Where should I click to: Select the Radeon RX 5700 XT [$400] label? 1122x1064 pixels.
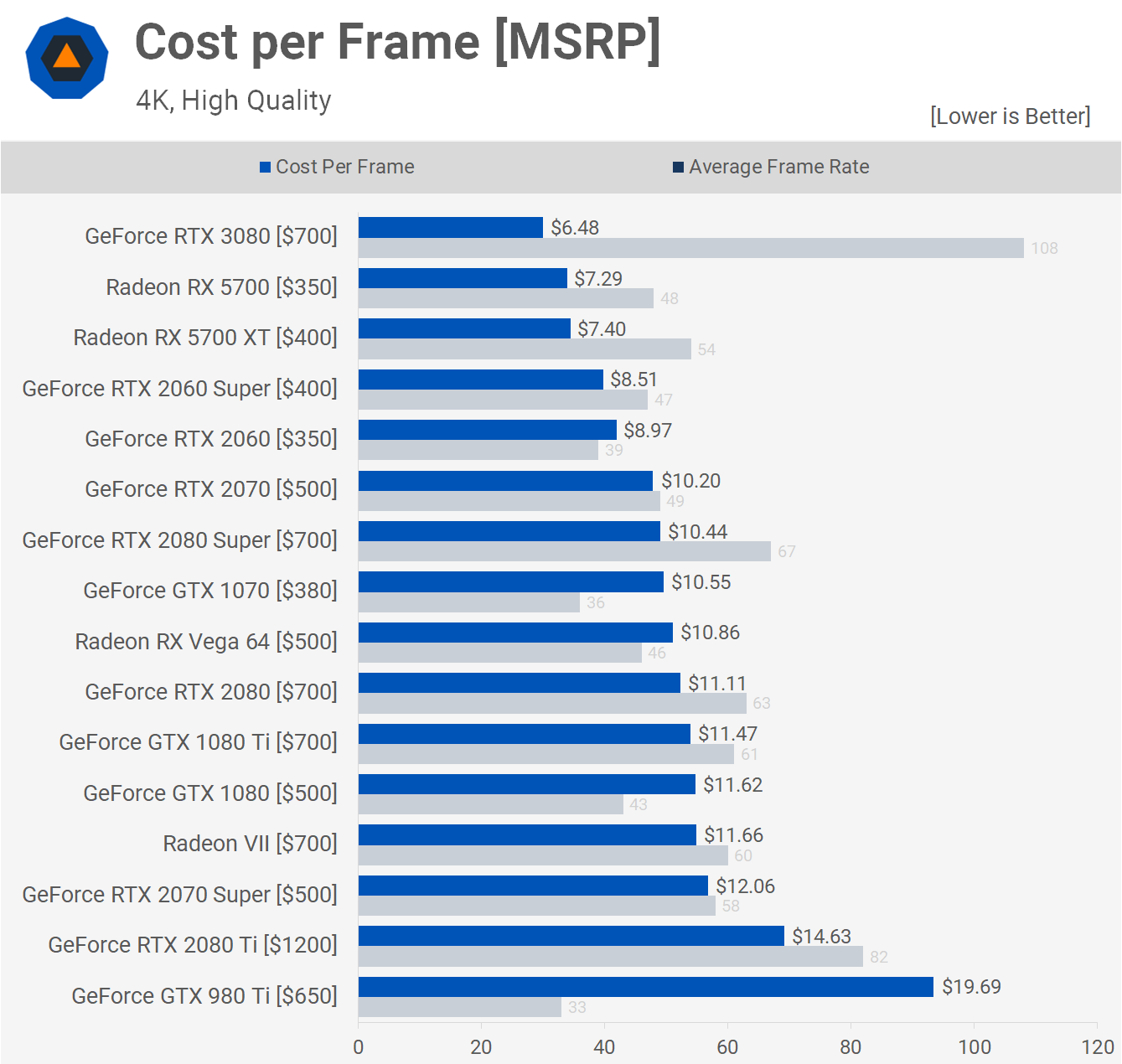(205, 338)
